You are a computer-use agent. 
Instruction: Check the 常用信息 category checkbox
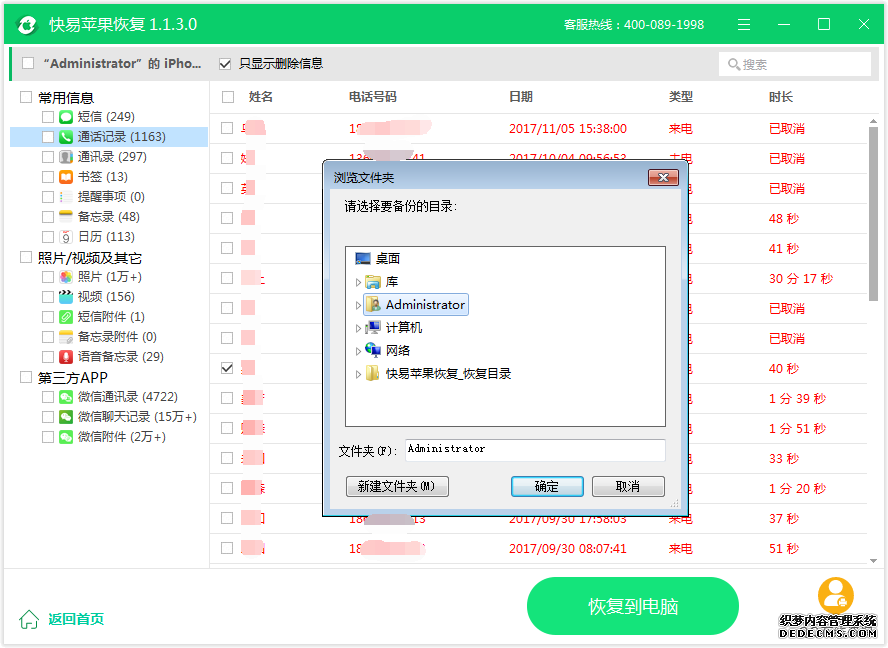click(26, 97)
